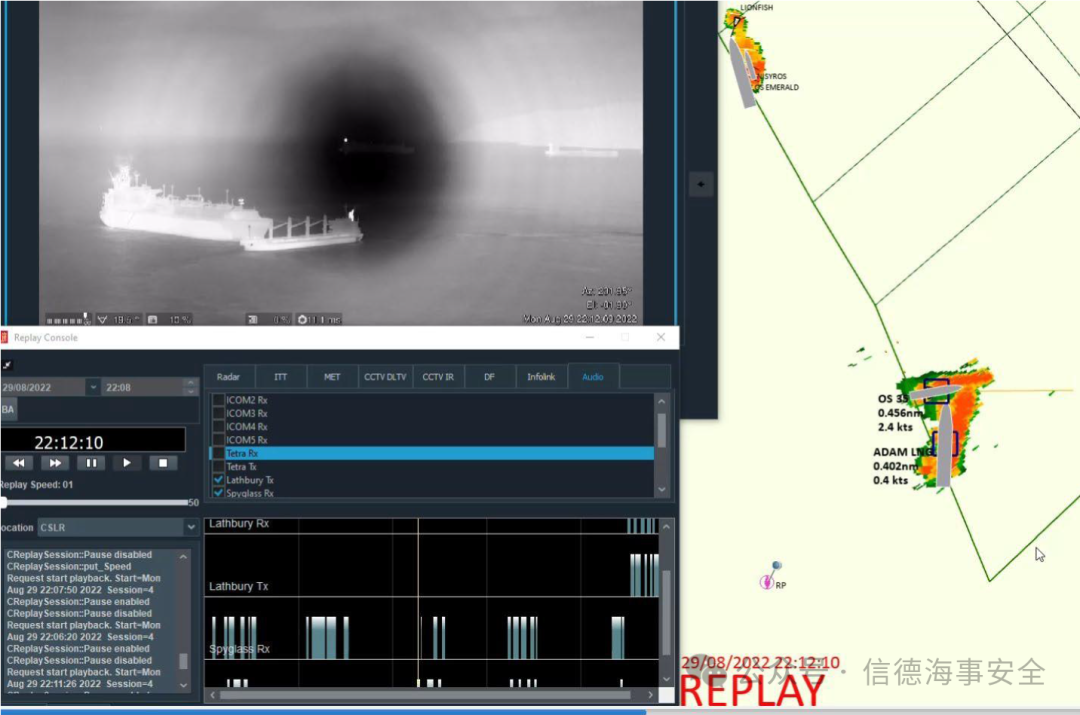
Task: Enable the ICOM3 Rx audio channel
Action: (x=218, y=413)
